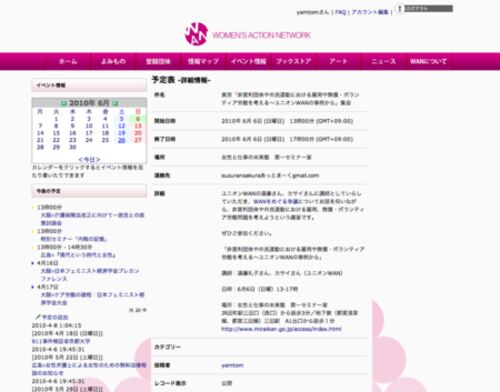Open the 広島 女性弁護士 free consultation link
The width and height of the screenshot is (500, 392).
(x=89, y=369)
